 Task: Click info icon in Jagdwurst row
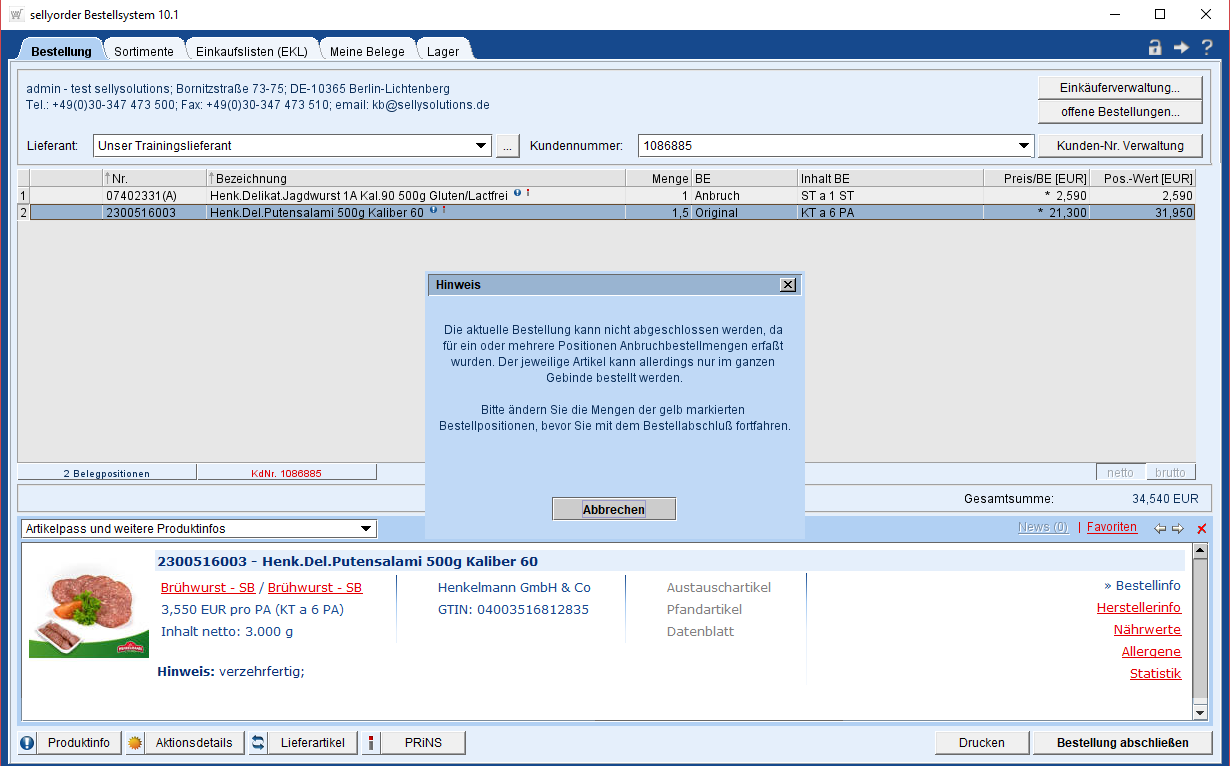[x=517, y=193]
